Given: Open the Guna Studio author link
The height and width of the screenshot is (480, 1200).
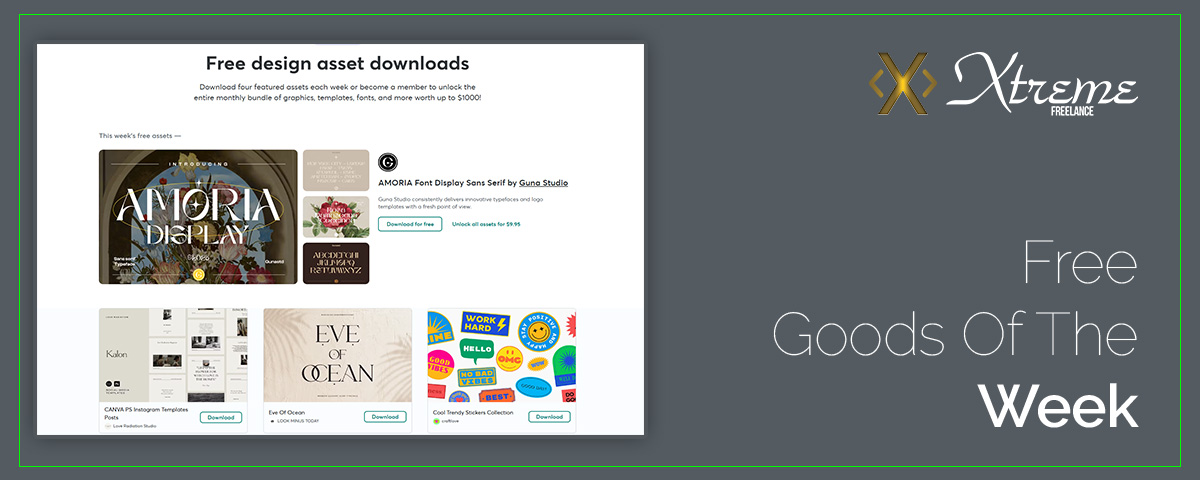Looking at the screenshot, I should pyautogui.click(x=544, y=183).
